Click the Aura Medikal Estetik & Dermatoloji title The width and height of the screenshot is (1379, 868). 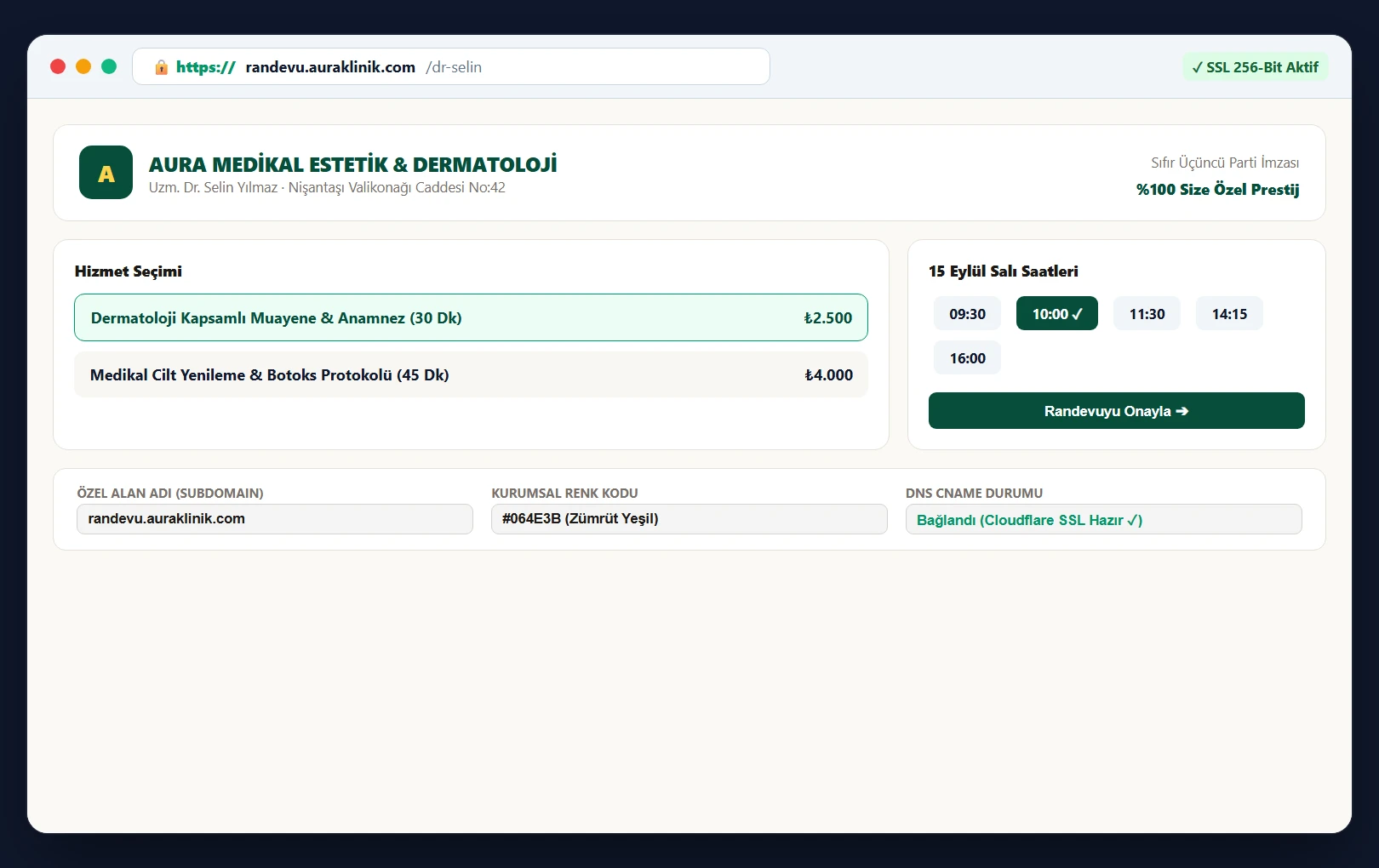(352, 164)
